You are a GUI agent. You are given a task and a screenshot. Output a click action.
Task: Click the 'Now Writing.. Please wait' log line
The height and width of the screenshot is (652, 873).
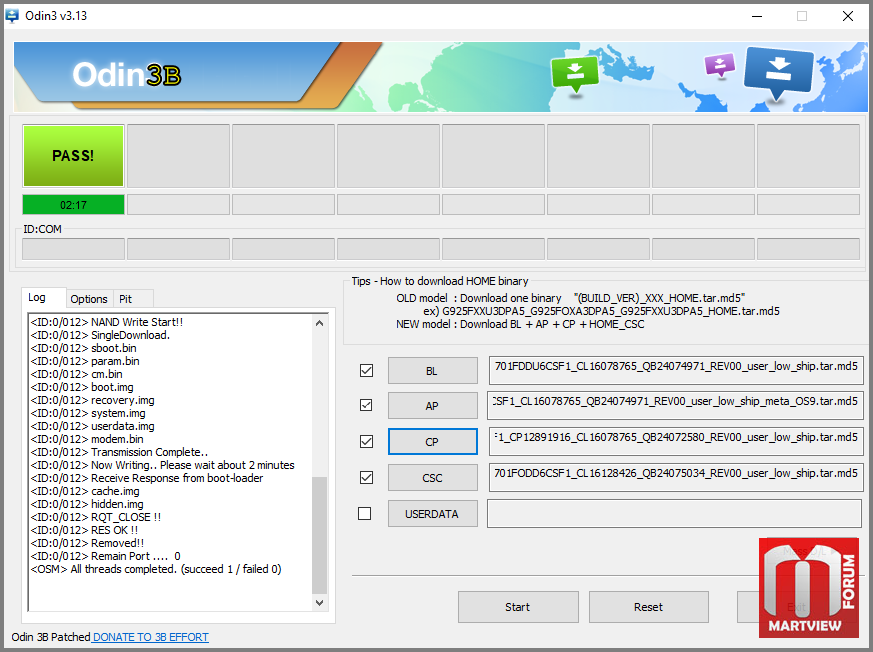163,465
